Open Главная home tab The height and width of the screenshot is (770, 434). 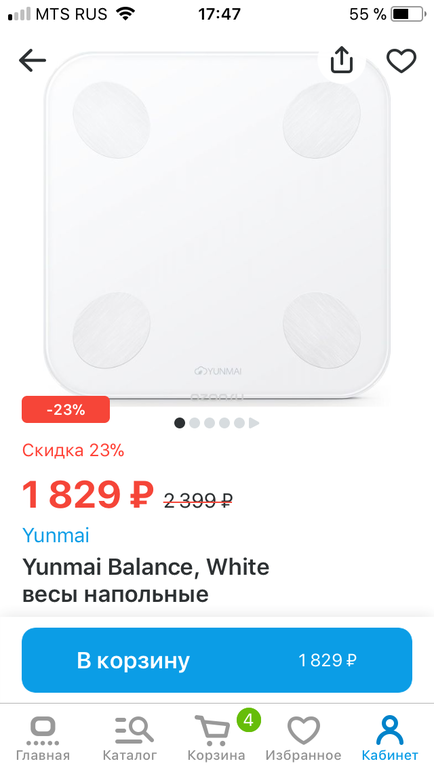[x=43, y=738]
